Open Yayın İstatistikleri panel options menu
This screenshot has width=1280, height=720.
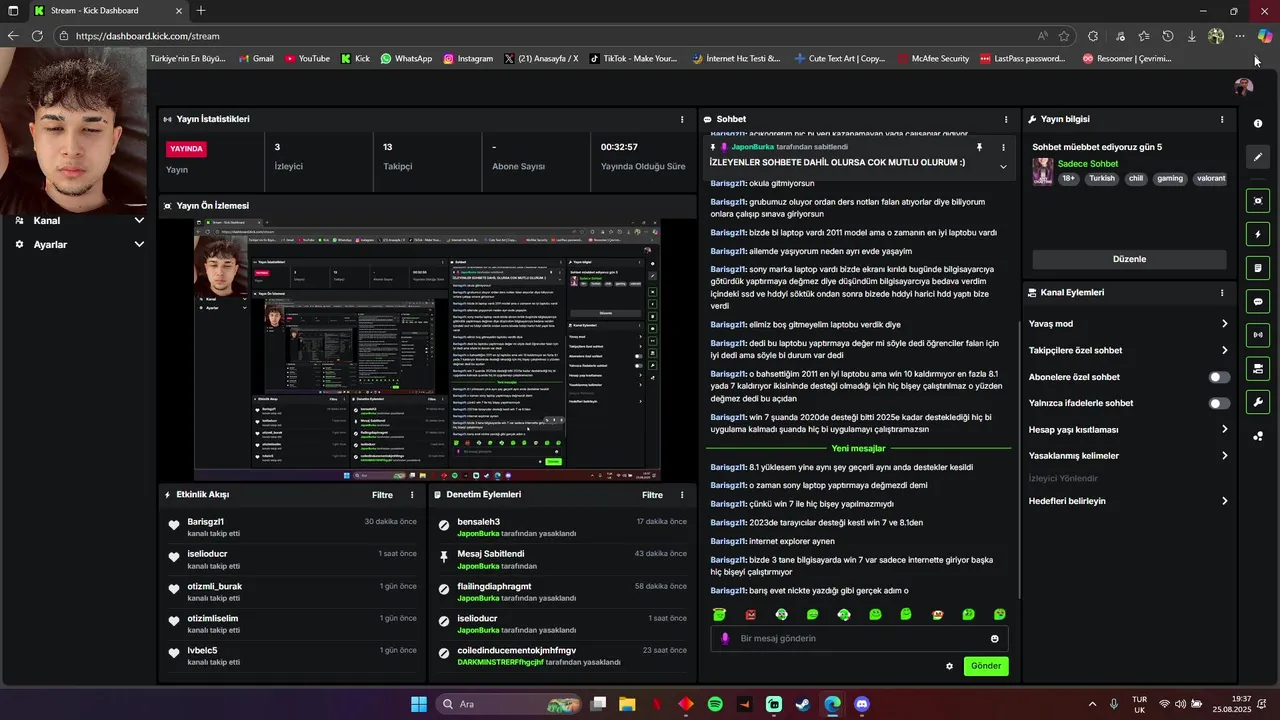pyautogui.click(x=682, y=119)
